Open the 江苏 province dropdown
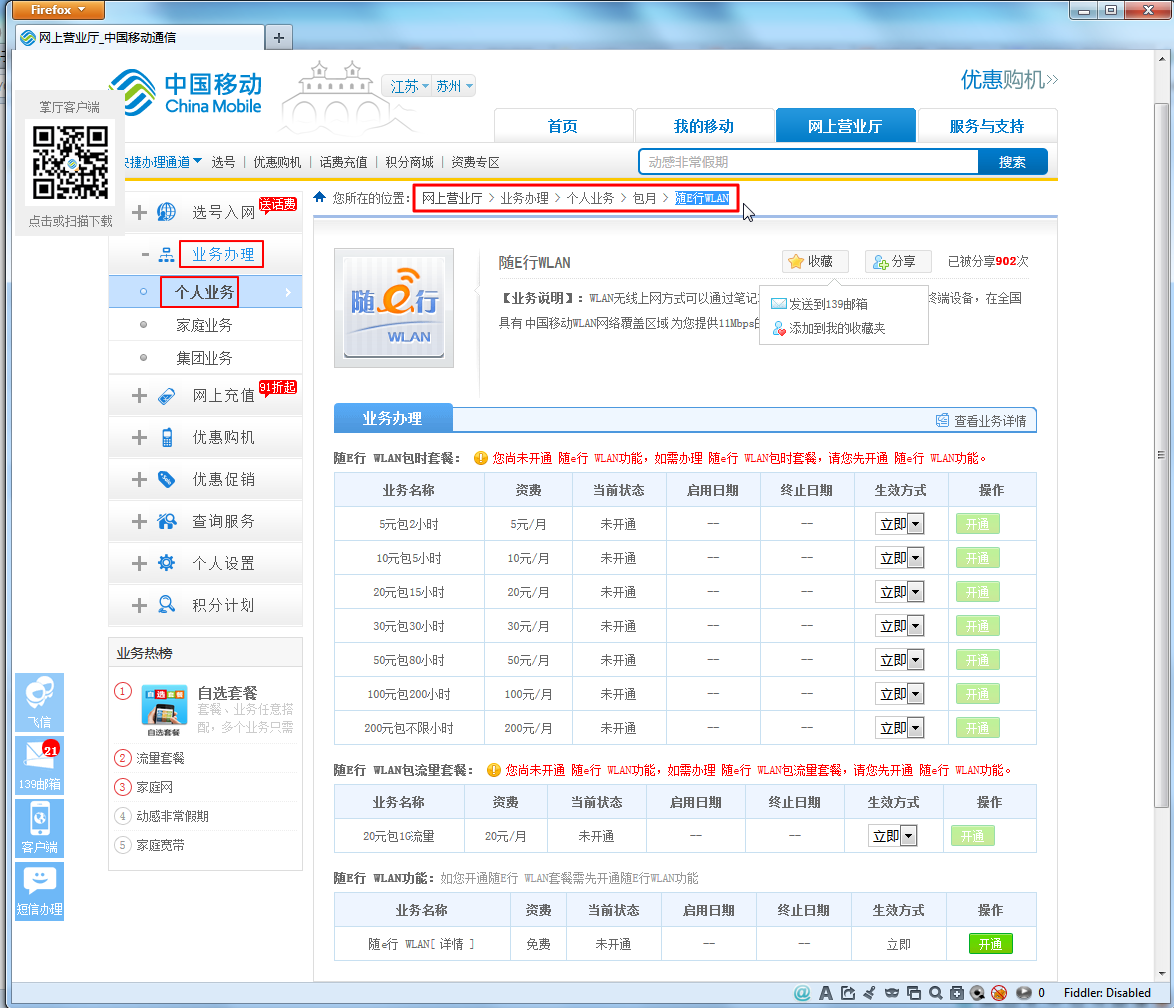 pyautogui.click(x=409, y=86)
